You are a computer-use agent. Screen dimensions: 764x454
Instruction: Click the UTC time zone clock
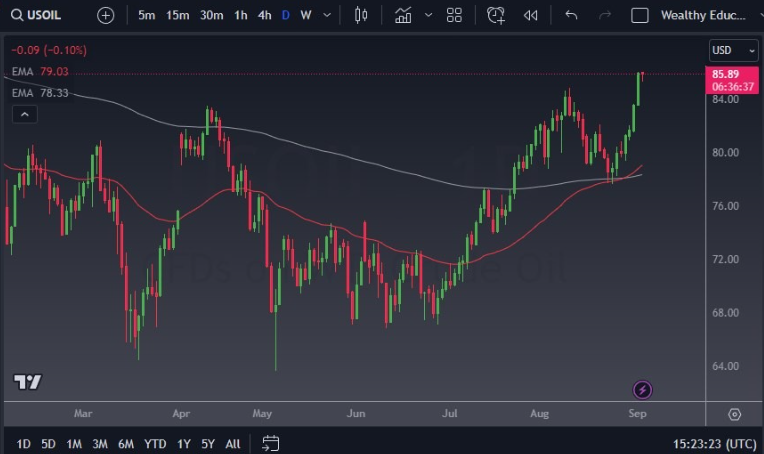pos(713,443)
